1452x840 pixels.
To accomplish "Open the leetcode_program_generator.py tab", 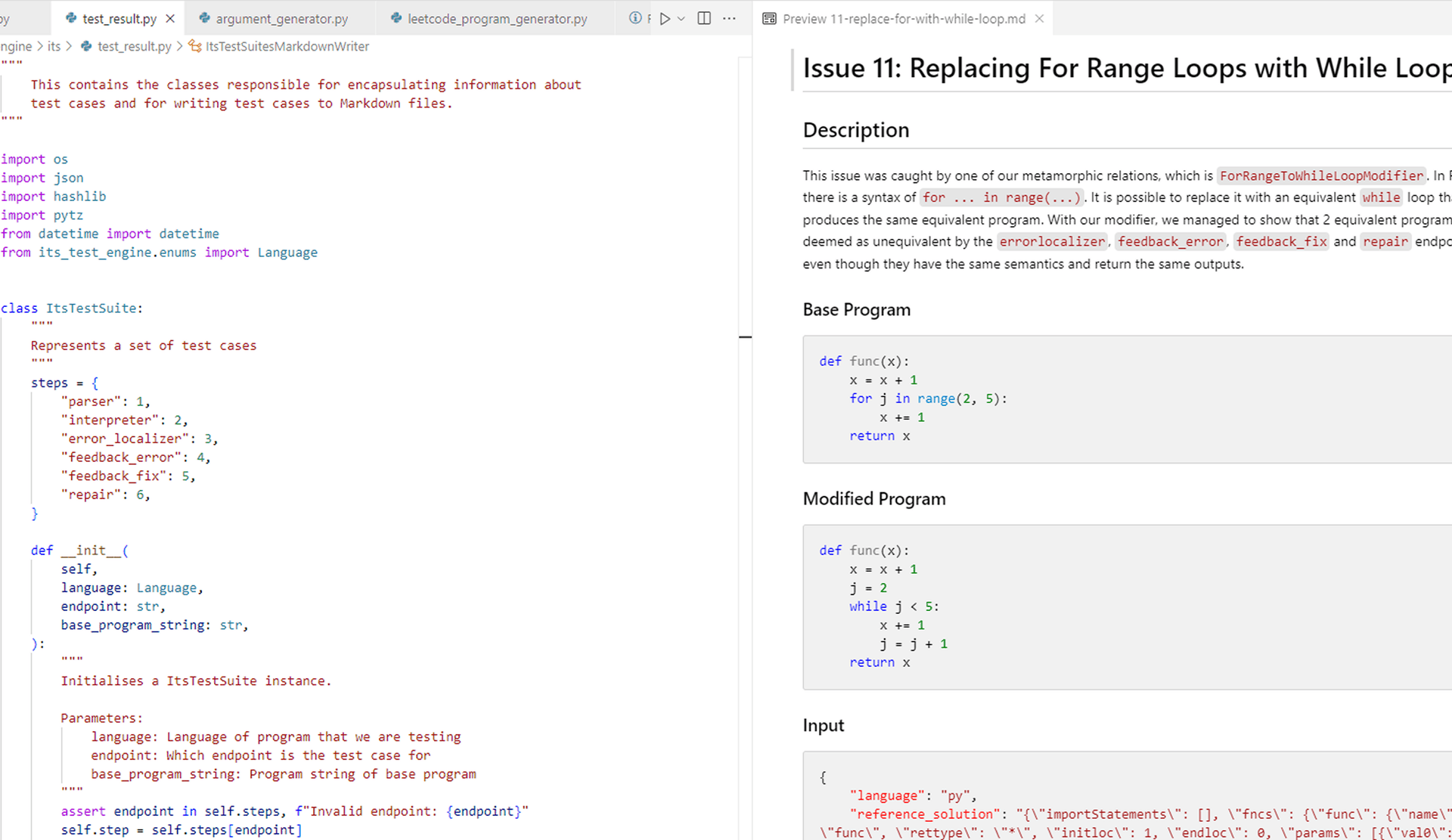I will pos(497,18).
